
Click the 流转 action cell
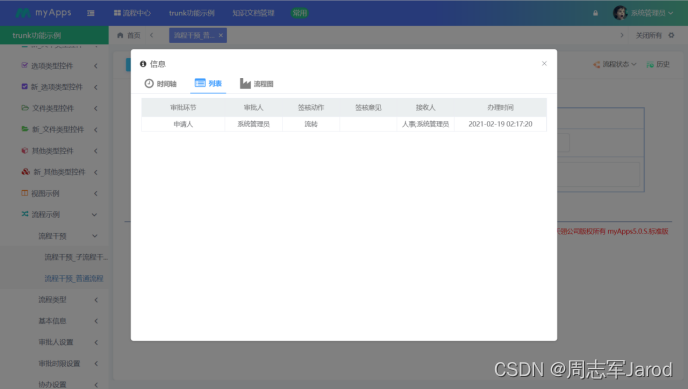click(311, 124)
